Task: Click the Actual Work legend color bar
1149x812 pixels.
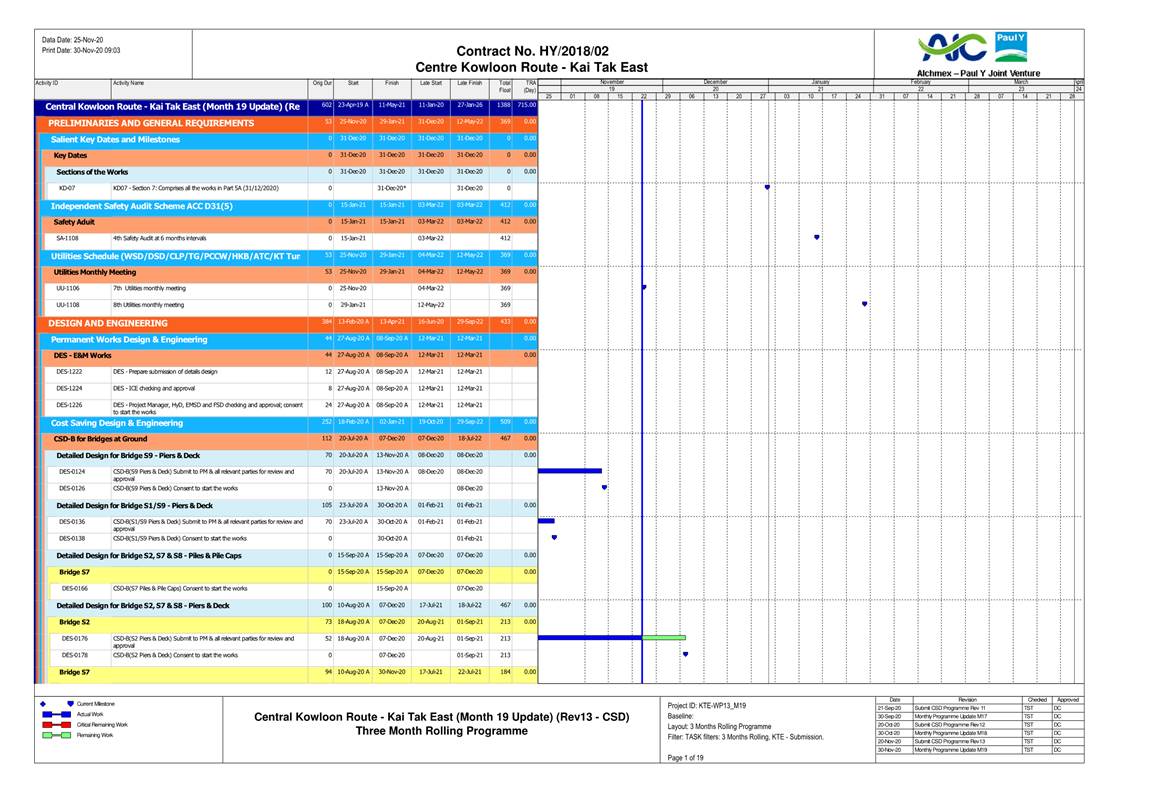Action: (x=56, y=714)
